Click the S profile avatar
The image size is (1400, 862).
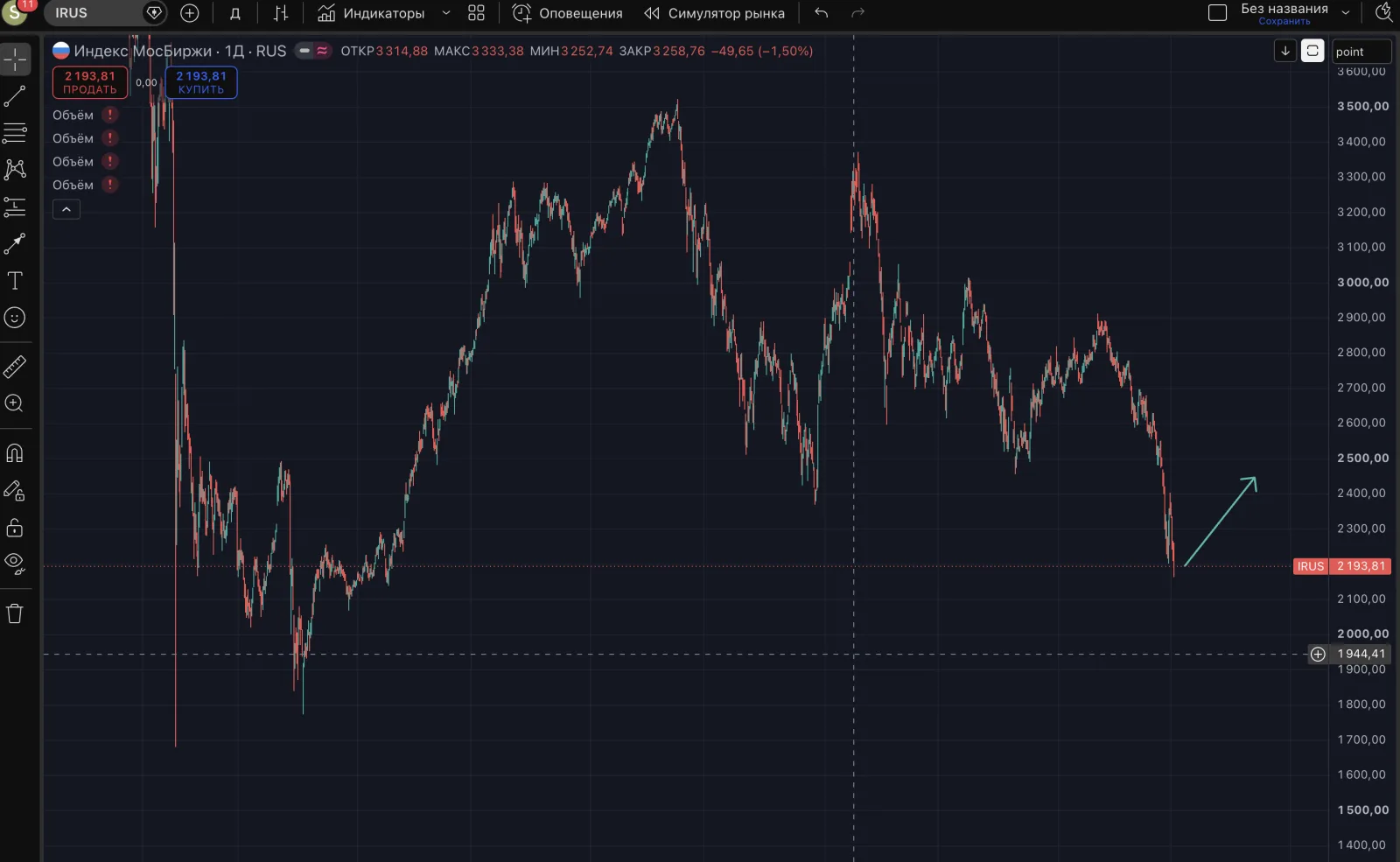(15, 12)
